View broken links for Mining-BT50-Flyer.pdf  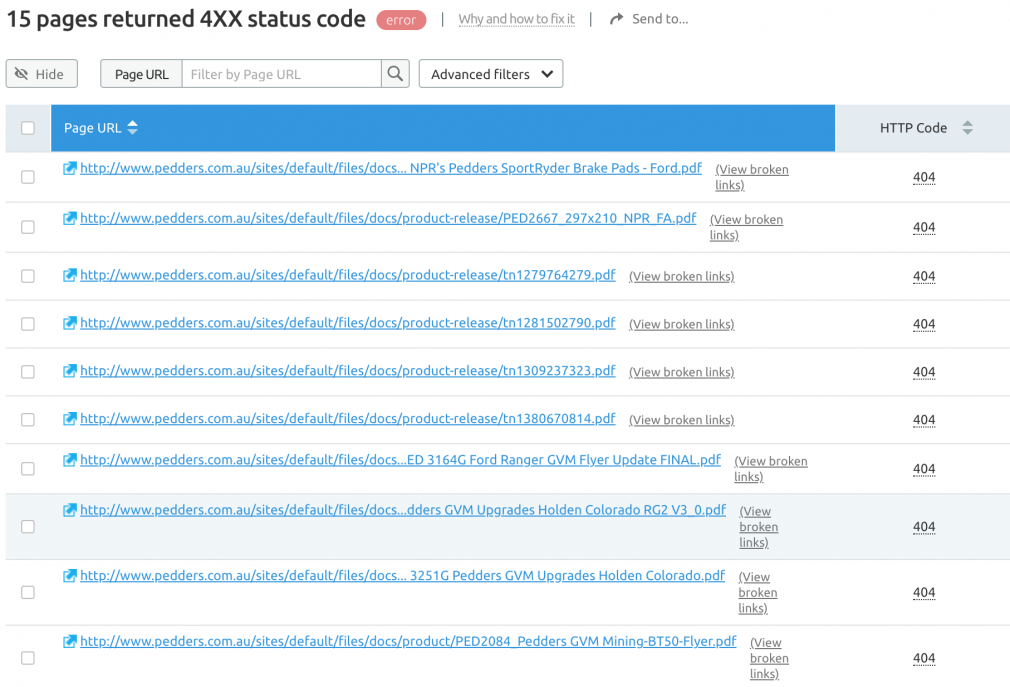click(770, 658)
